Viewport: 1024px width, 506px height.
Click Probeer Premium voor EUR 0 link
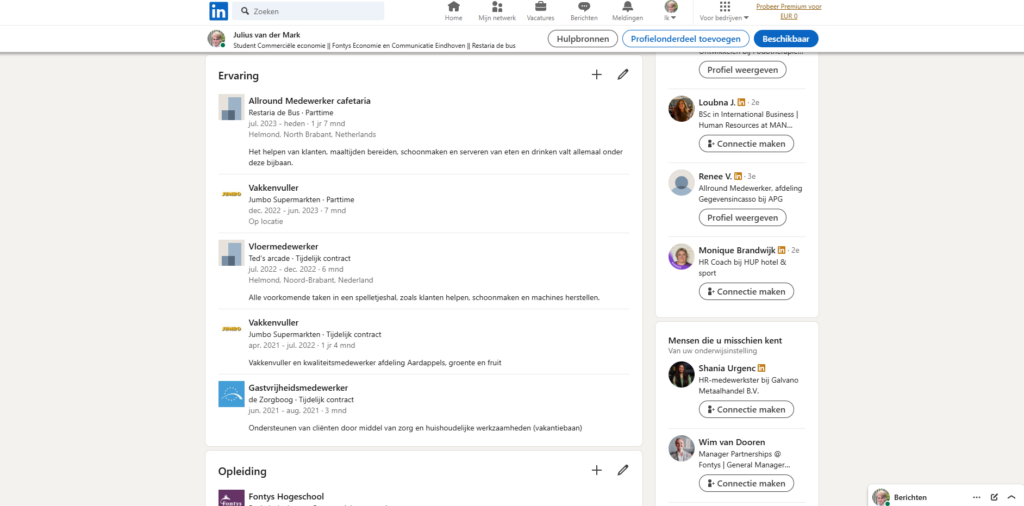pyautogui.click(x=789, y=11)
